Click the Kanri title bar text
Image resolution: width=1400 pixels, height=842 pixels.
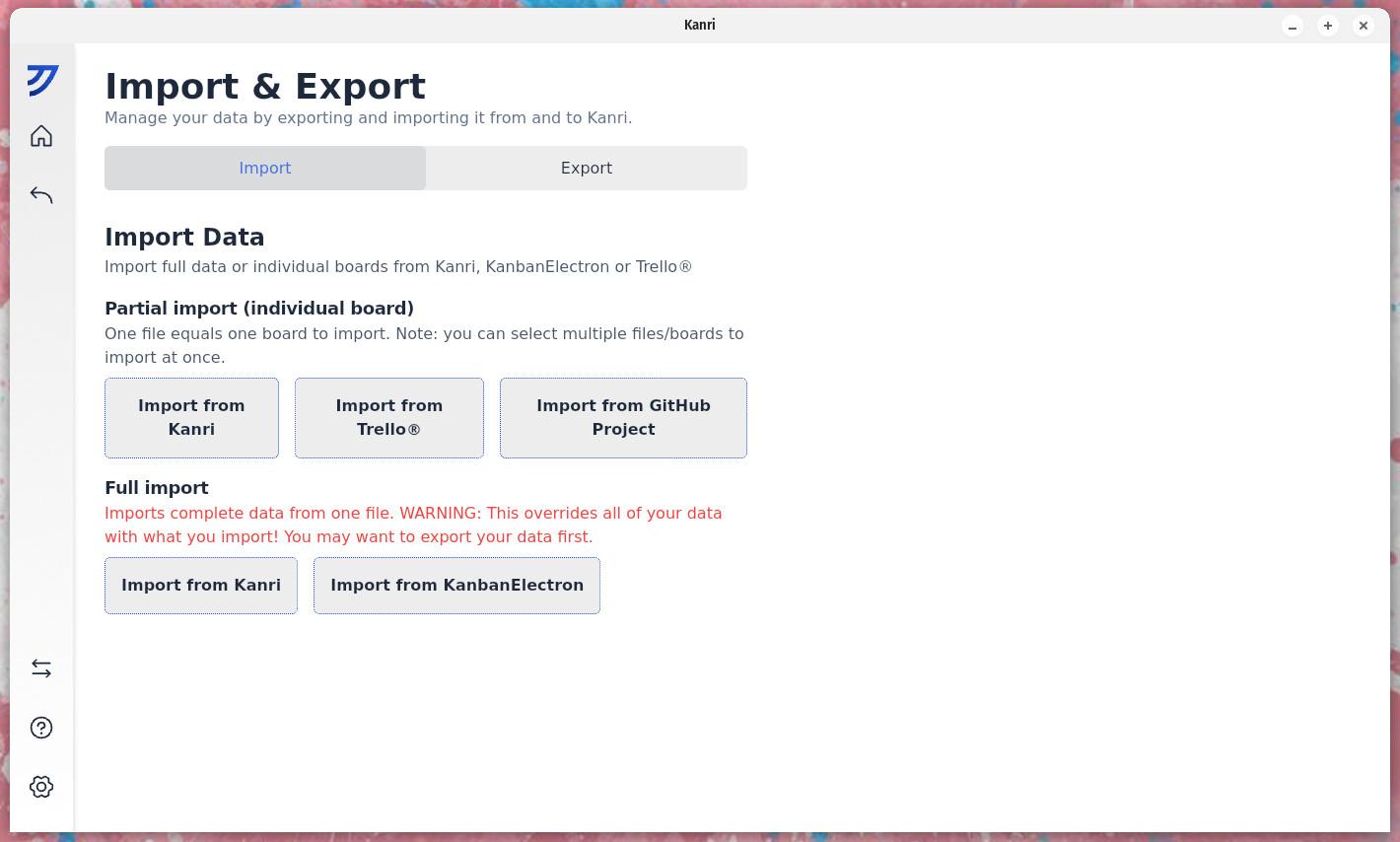[699, 25]
